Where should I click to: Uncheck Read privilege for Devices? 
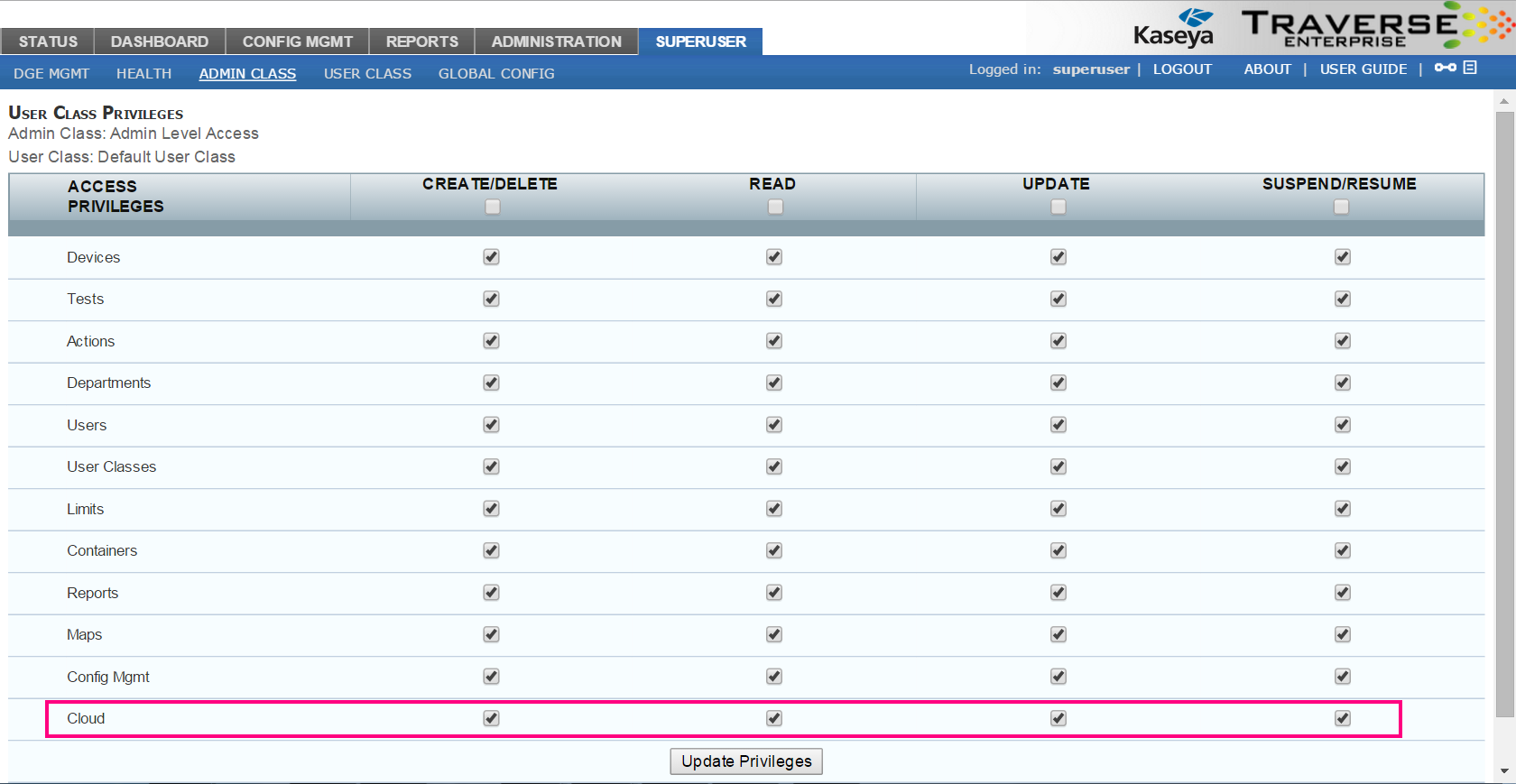tap(774, 257)
